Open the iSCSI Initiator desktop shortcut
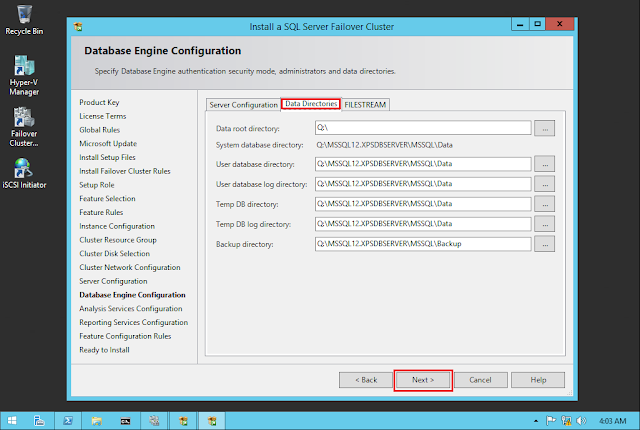The height and width of the screenshot is (430, 640). point(24,173)
